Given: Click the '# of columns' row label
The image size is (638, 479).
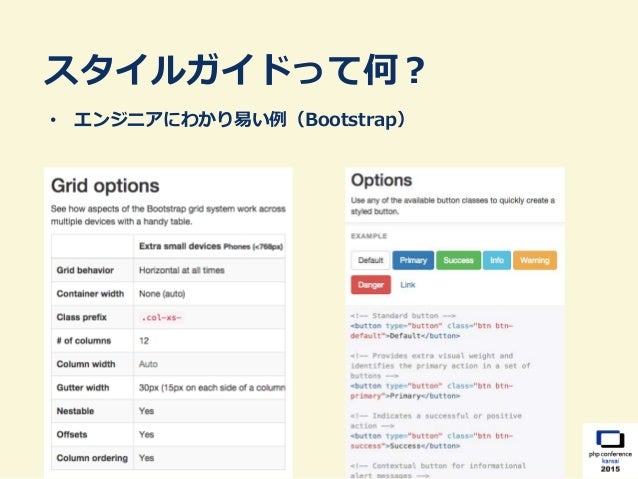Looking at the screenshot, I should point(84,341).
